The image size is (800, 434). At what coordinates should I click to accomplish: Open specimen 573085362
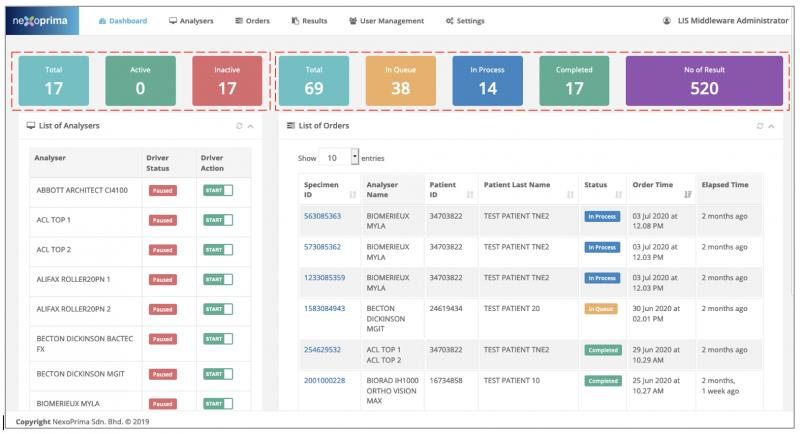point(322,246)
